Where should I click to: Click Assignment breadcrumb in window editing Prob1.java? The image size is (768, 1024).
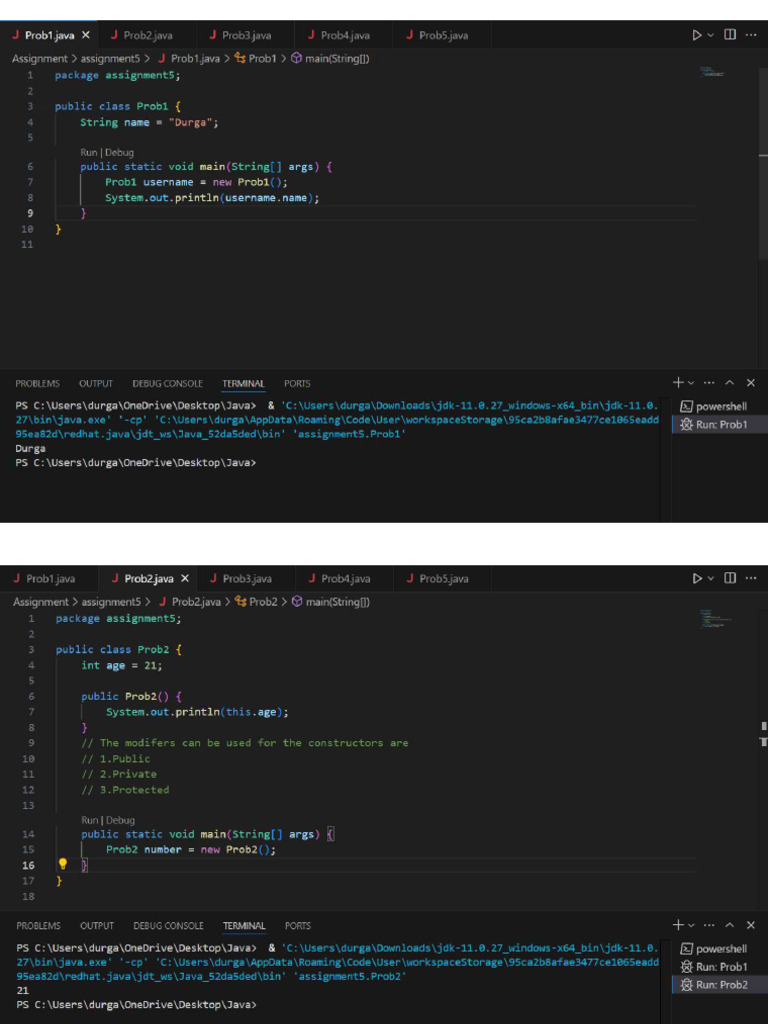(x=40, y=59)
